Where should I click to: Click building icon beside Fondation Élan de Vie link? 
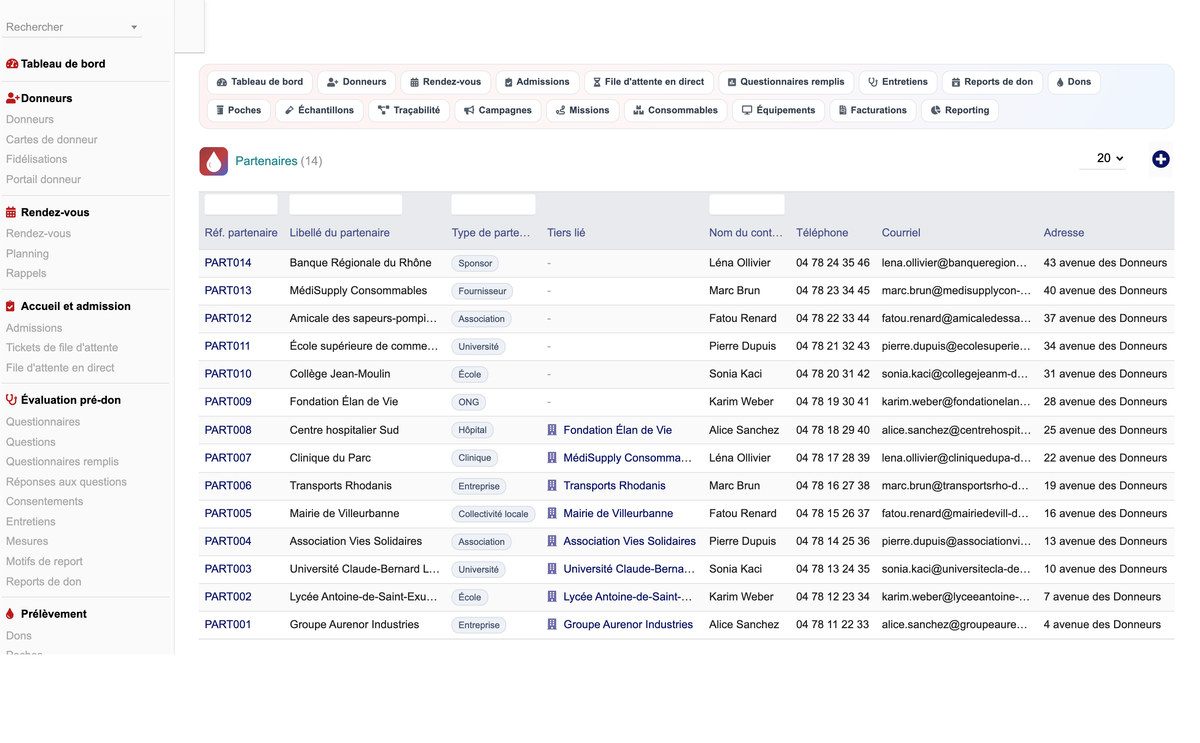(552, 430)
